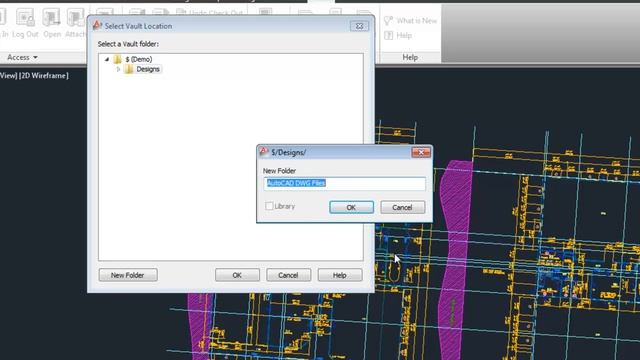Click the Open vault ribbon icon
This screenshot has width=640, height=360.
pos(51,18)
